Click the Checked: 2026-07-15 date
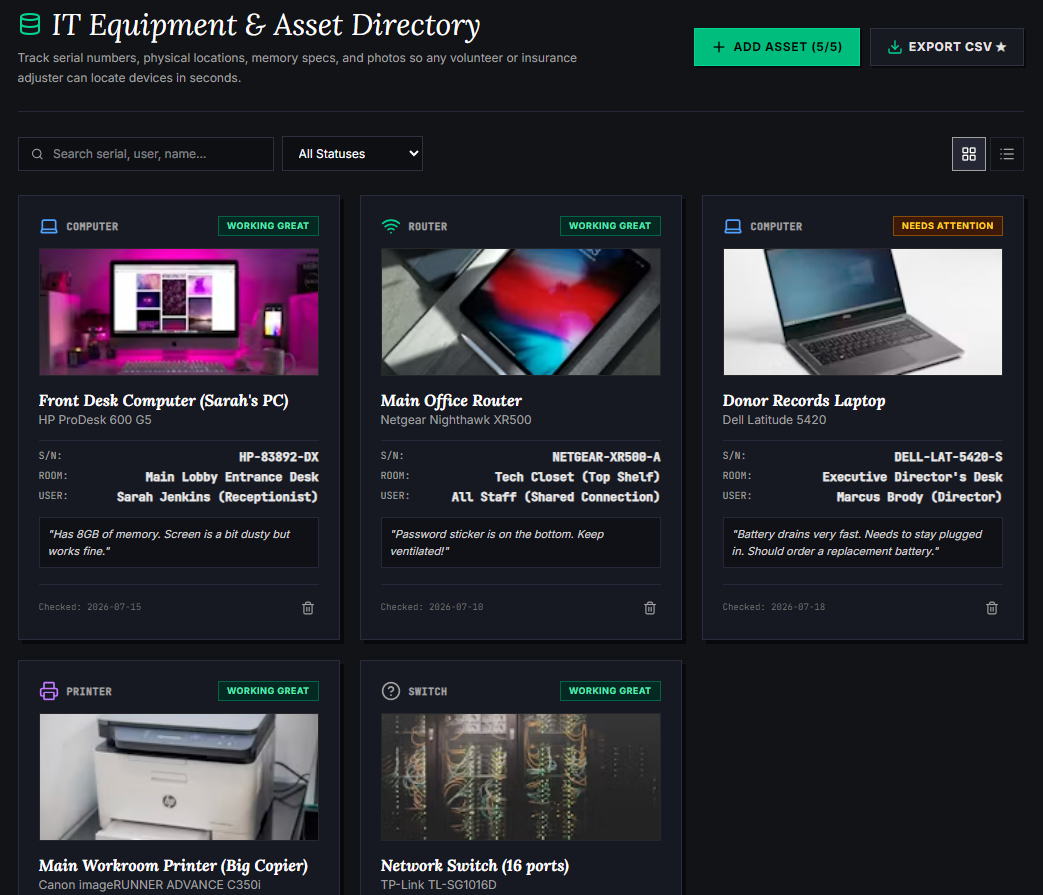1043x895 pixels. click(x=90, y=607)
